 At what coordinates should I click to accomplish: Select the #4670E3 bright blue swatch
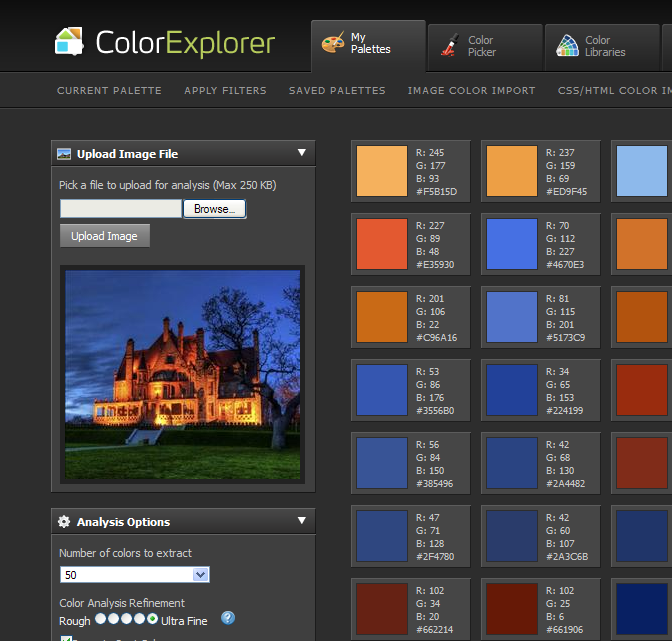512,244
